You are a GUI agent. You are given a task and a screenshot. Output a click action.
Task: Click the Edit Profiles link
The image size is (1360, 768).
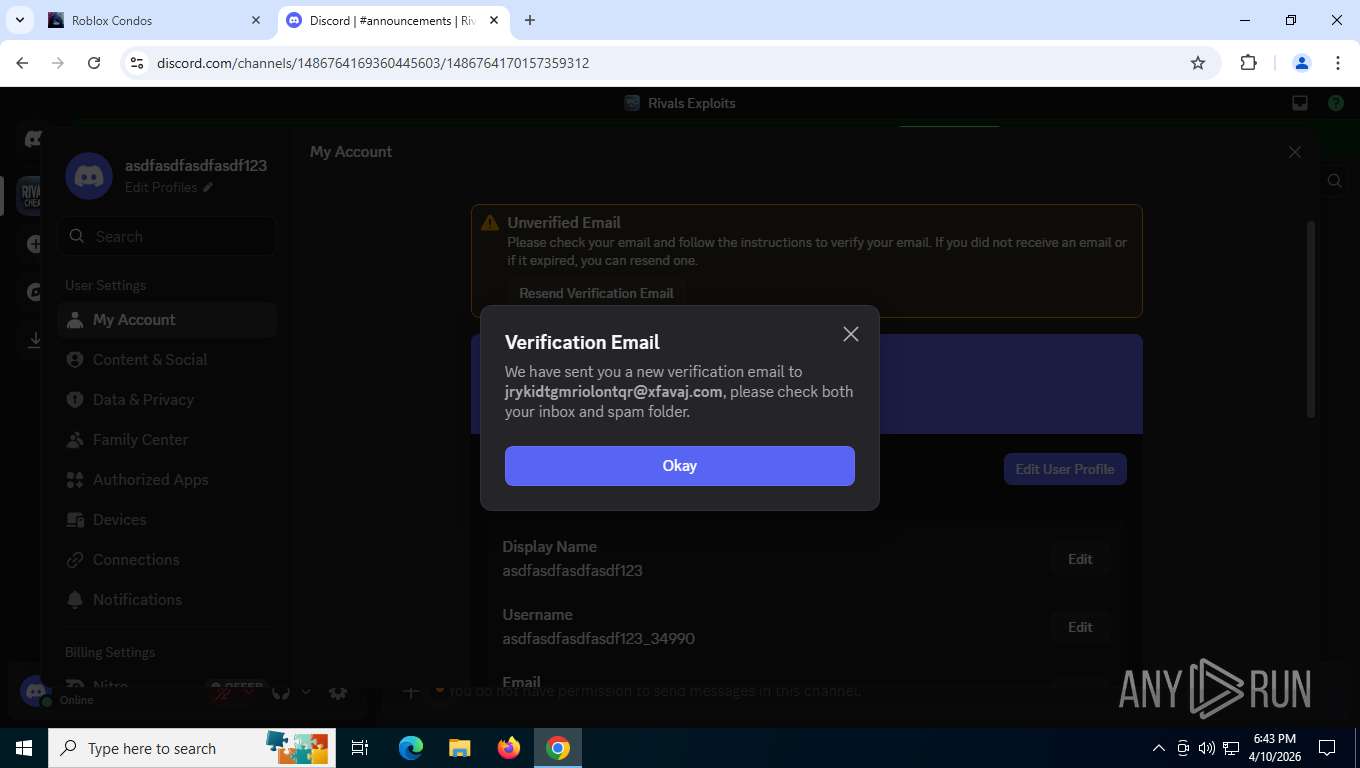click(168, 188)
